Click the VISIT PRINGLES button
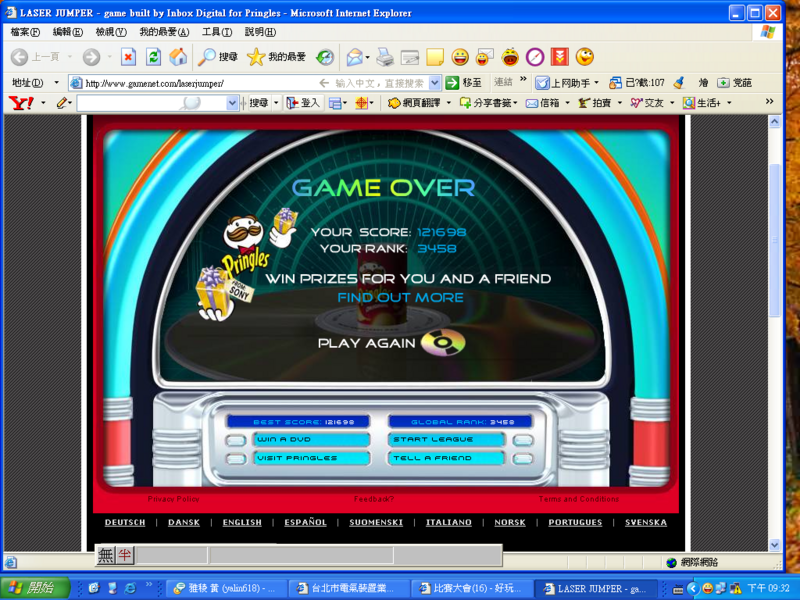800x600 pixels. click(x=311, y=458)
